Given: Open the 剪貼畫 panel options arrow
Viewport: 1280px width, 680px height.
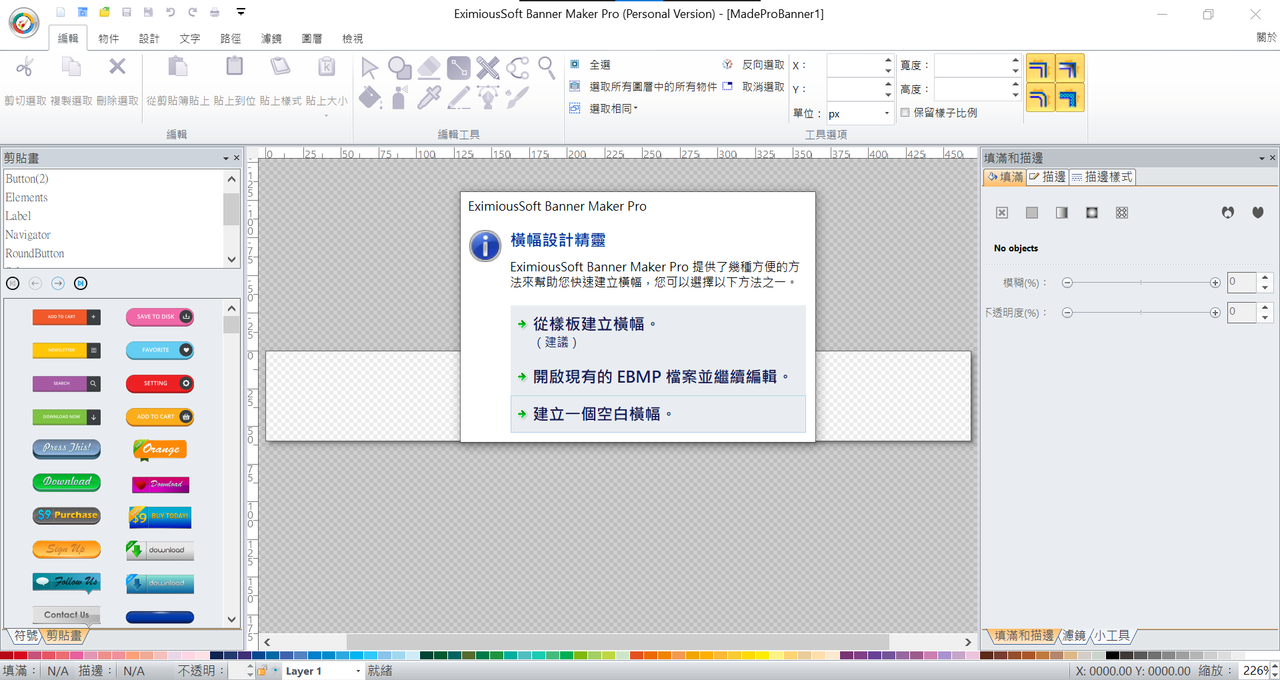Looking at the screenshot, I should 226,158.
